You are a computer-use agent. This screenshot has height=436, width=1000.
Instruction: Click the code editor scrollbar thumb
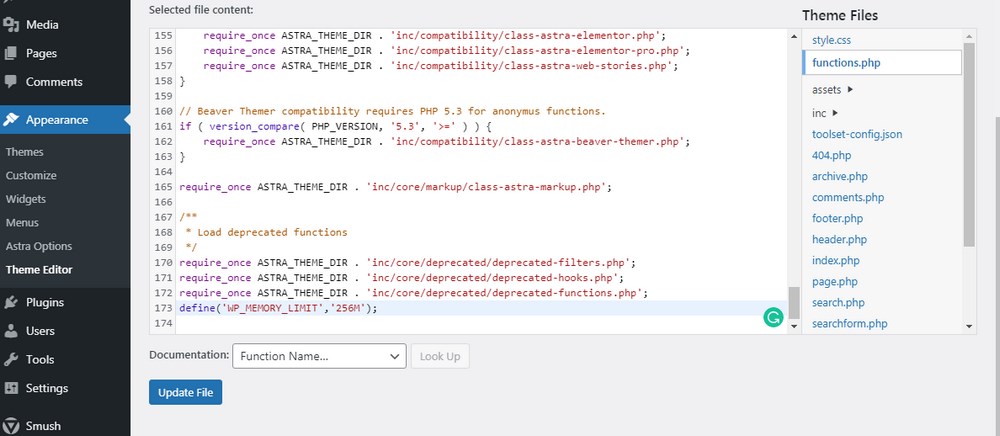coord(794,303)
